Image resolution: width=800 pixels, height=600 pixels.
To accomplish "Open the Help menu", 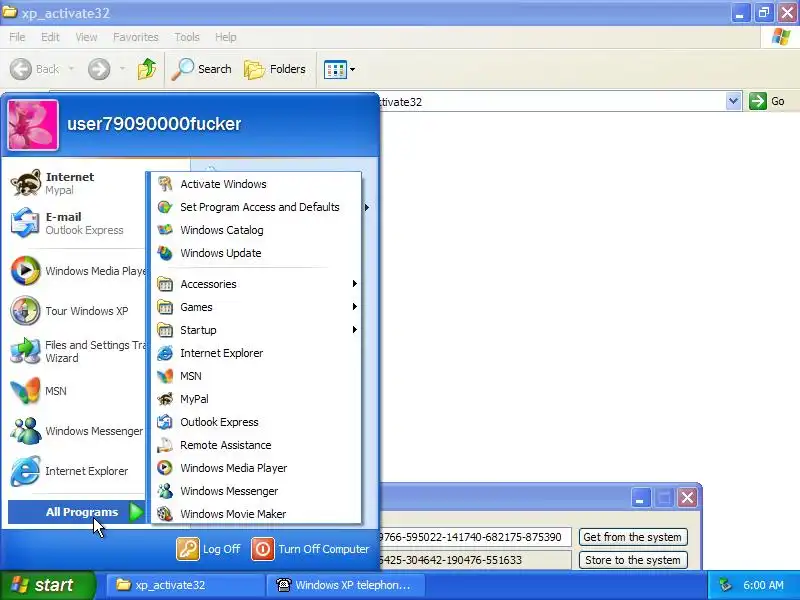I will [226, 37].
